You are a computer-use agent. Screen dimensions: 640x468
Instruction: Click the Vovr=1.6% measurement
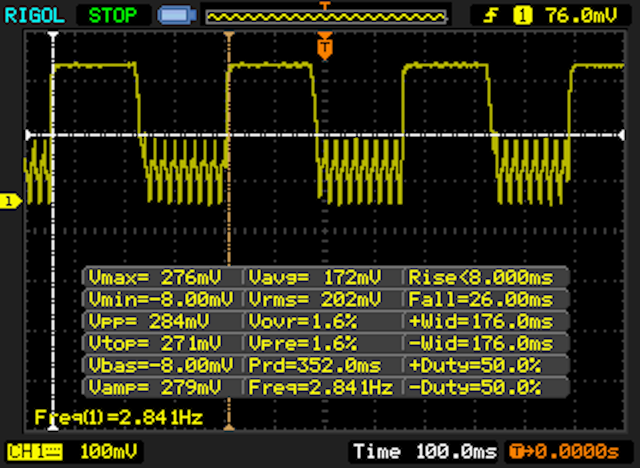(303, 322)
